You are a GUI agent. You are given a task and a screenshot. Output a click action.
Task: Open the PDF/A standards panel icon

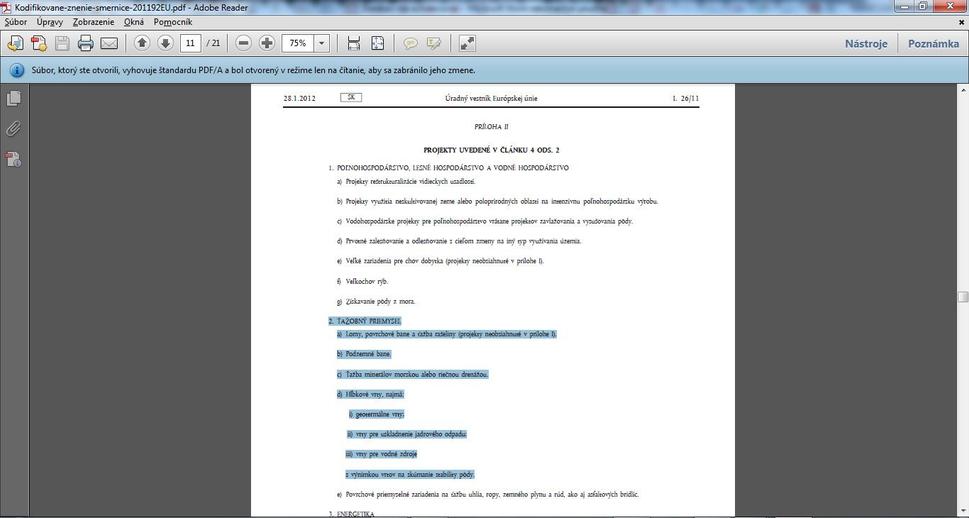pos(14,159)
